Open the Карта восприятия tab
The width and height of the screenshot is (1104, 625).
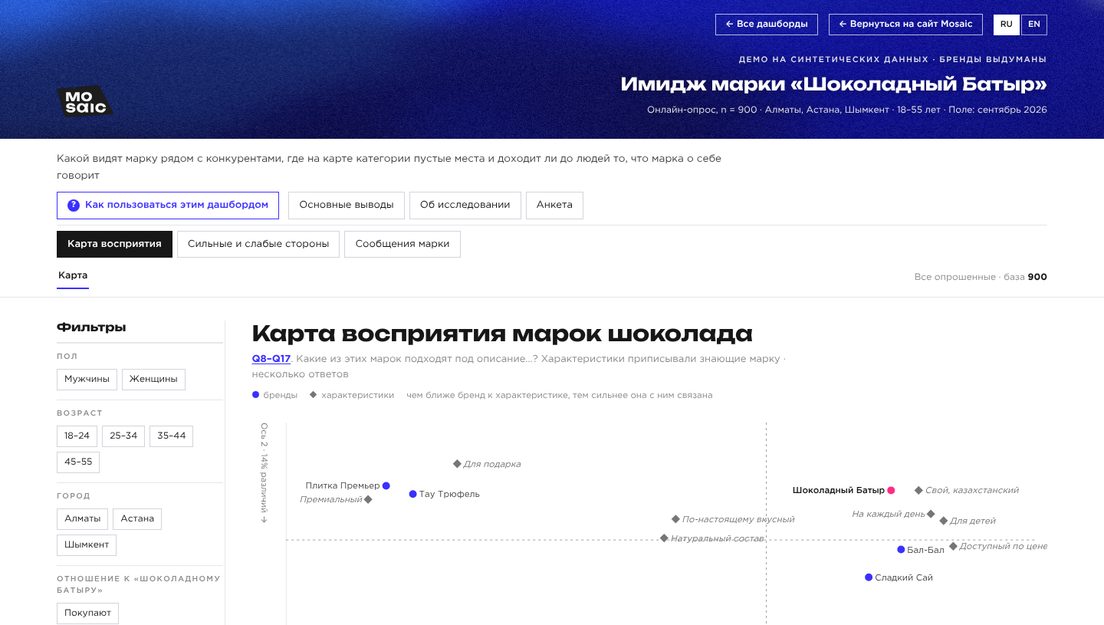click(114, 244)
